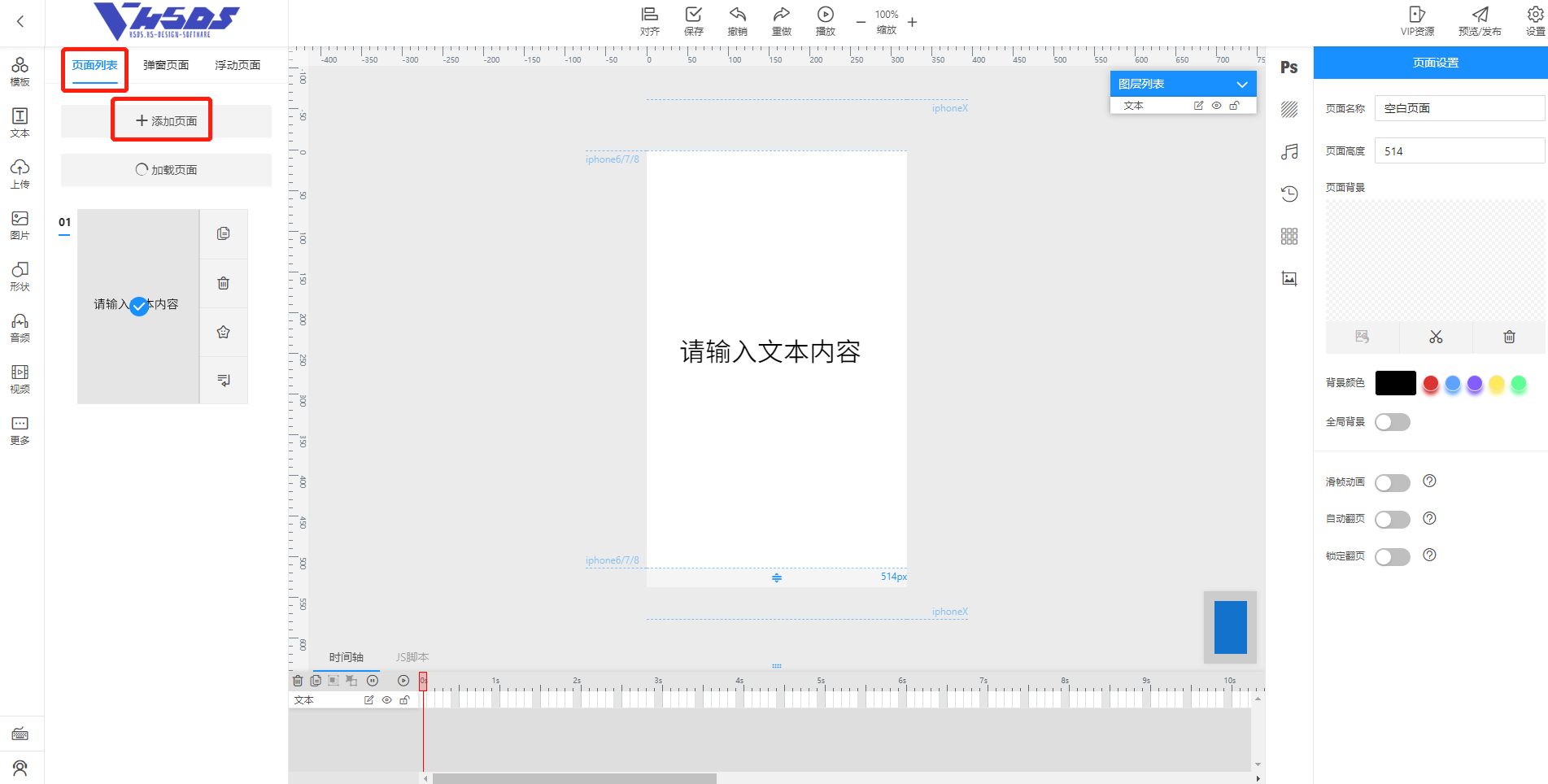Pick the red background color swatch
Screen dimensions: 1548x784
(x=1431, y=384)
